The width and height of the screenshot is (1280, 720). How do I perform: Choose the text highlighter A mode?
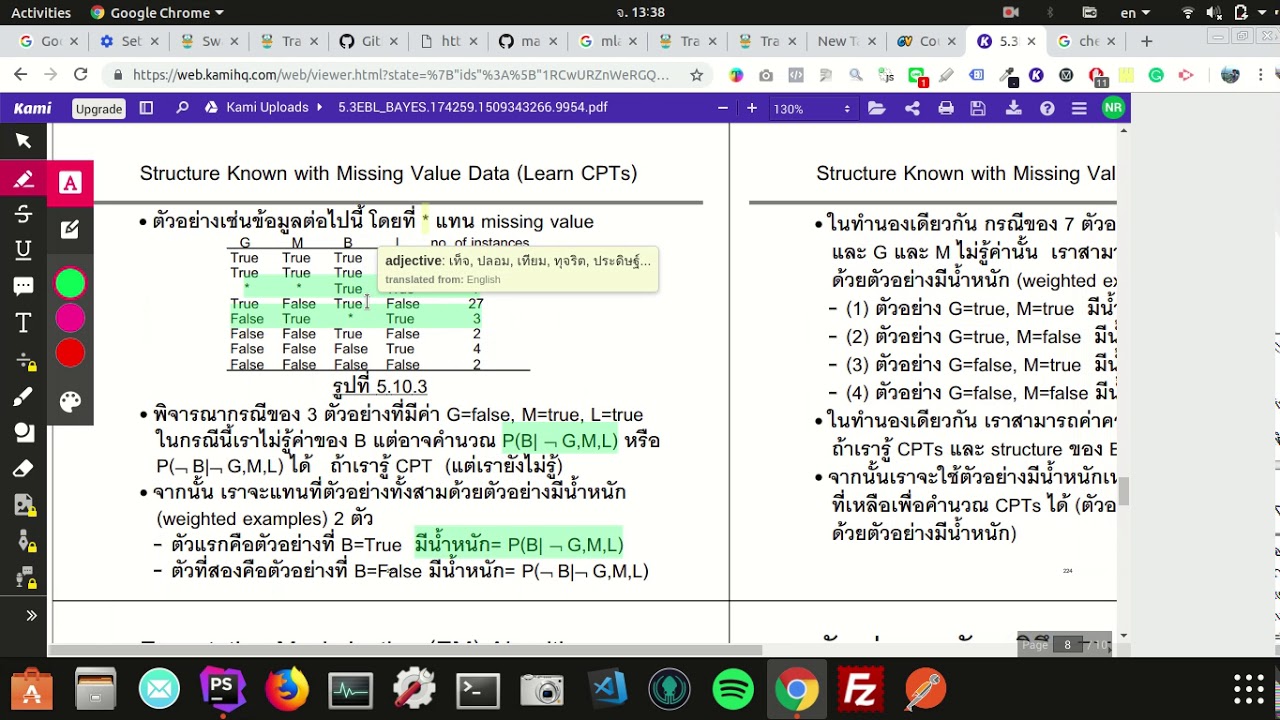click(70, 183)
